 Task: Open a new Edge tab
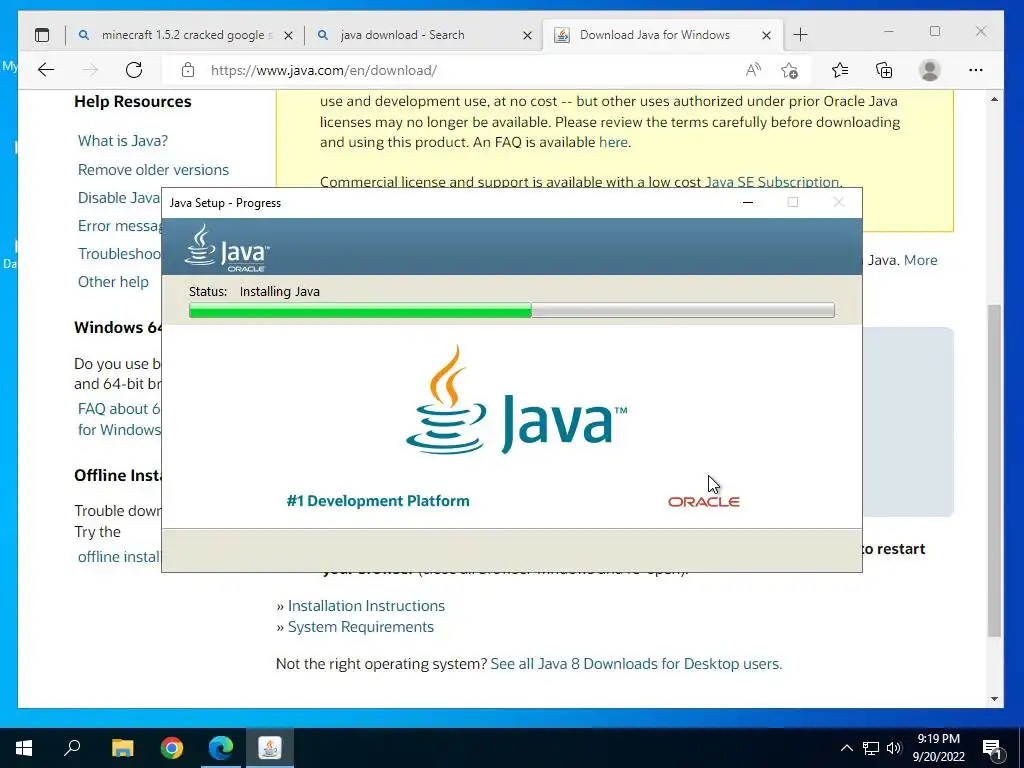(801, 35)
